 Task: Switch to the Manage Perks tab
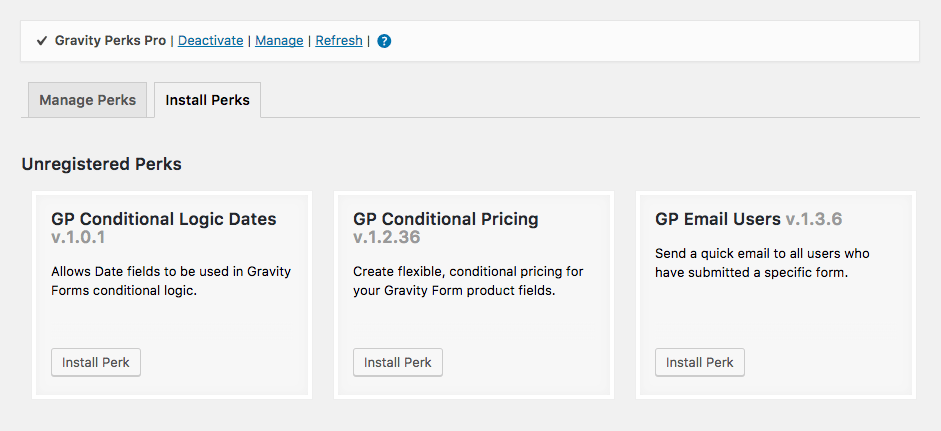click(88, 100)
